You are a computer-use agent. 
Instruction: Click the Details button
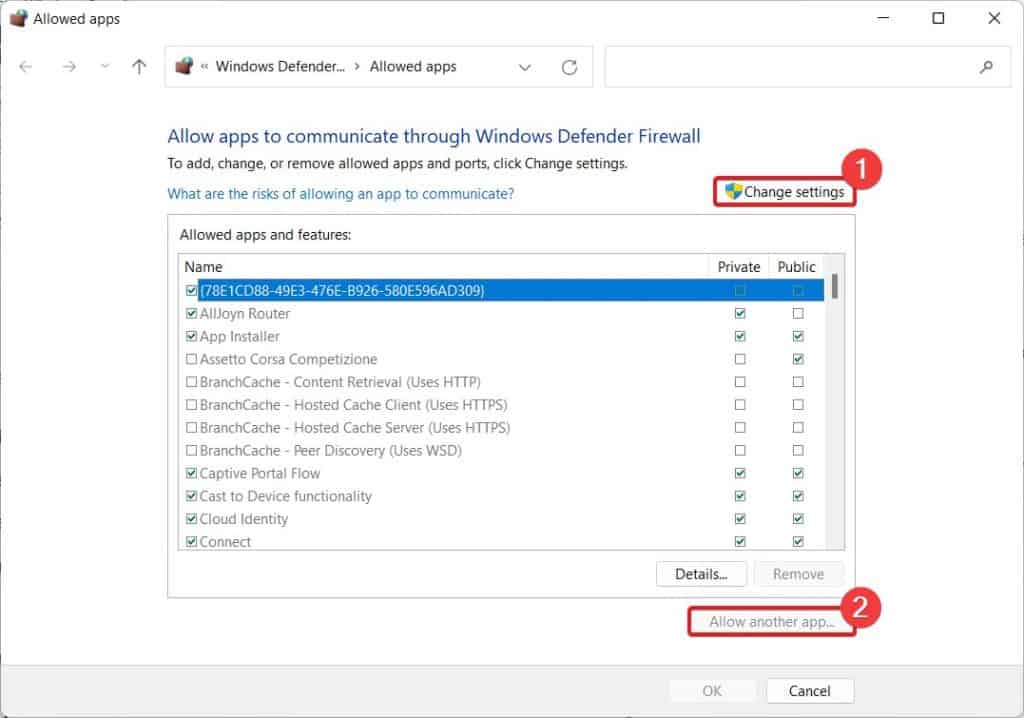coord(700,574)
